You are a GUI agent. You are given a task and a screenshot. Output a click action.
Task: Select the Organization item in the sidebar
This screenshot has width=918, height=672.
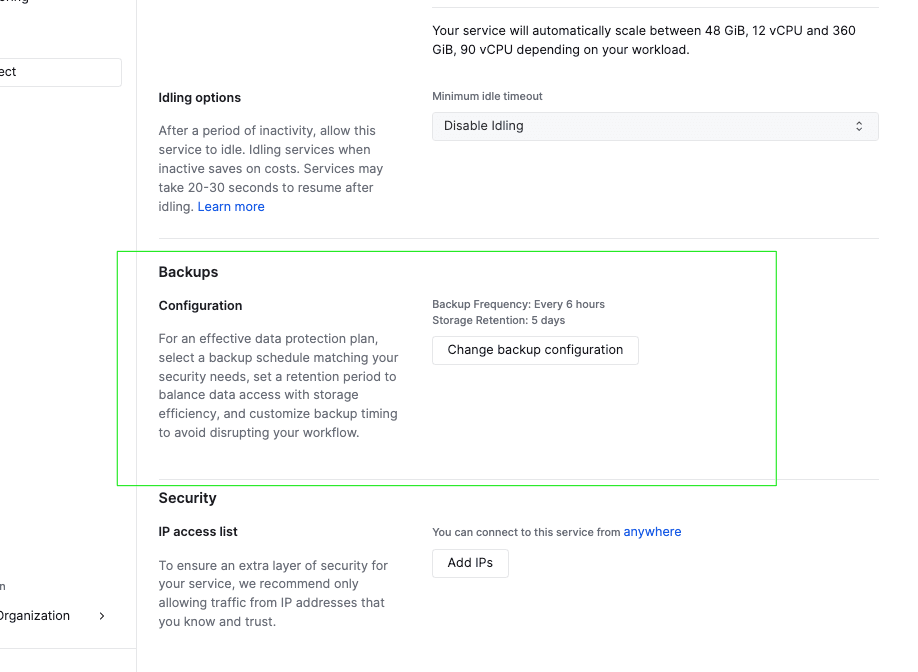coord(35,616)
